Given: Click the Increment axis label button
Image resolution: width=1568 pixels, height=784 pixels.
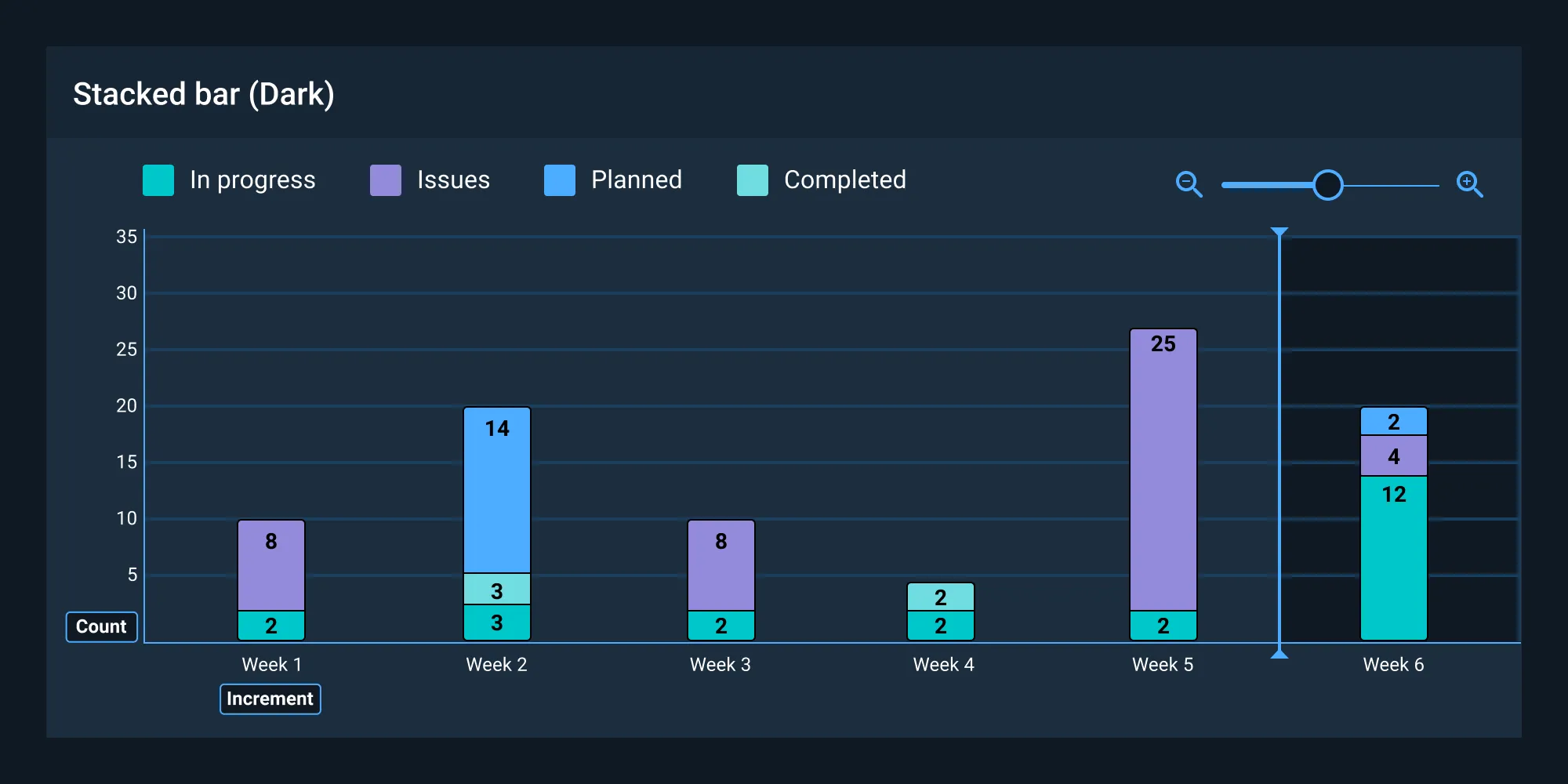Looking at the screenshot, I should click(x=270, y=699).
